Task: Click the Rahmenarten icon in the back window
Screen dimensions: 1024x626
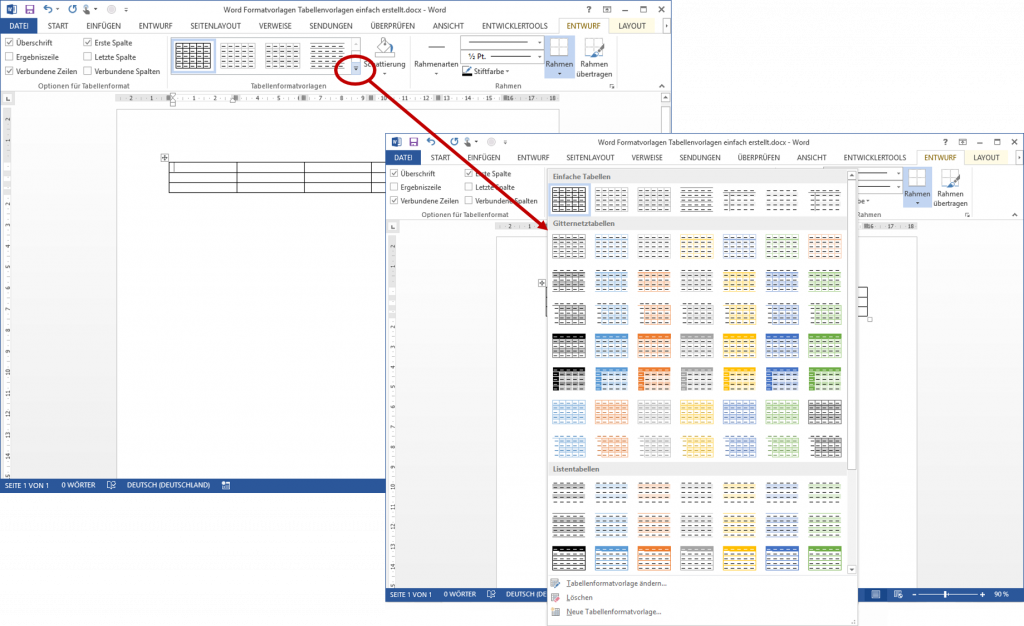Action: click(x=436, y=48)
